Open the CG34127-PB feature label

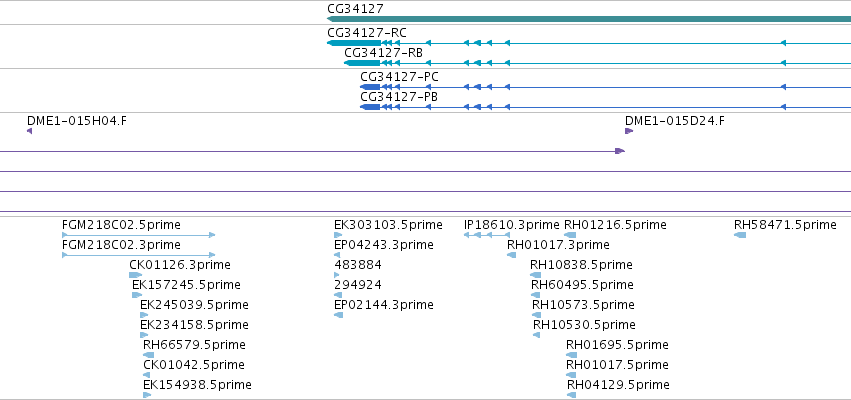tap(399, 97)
